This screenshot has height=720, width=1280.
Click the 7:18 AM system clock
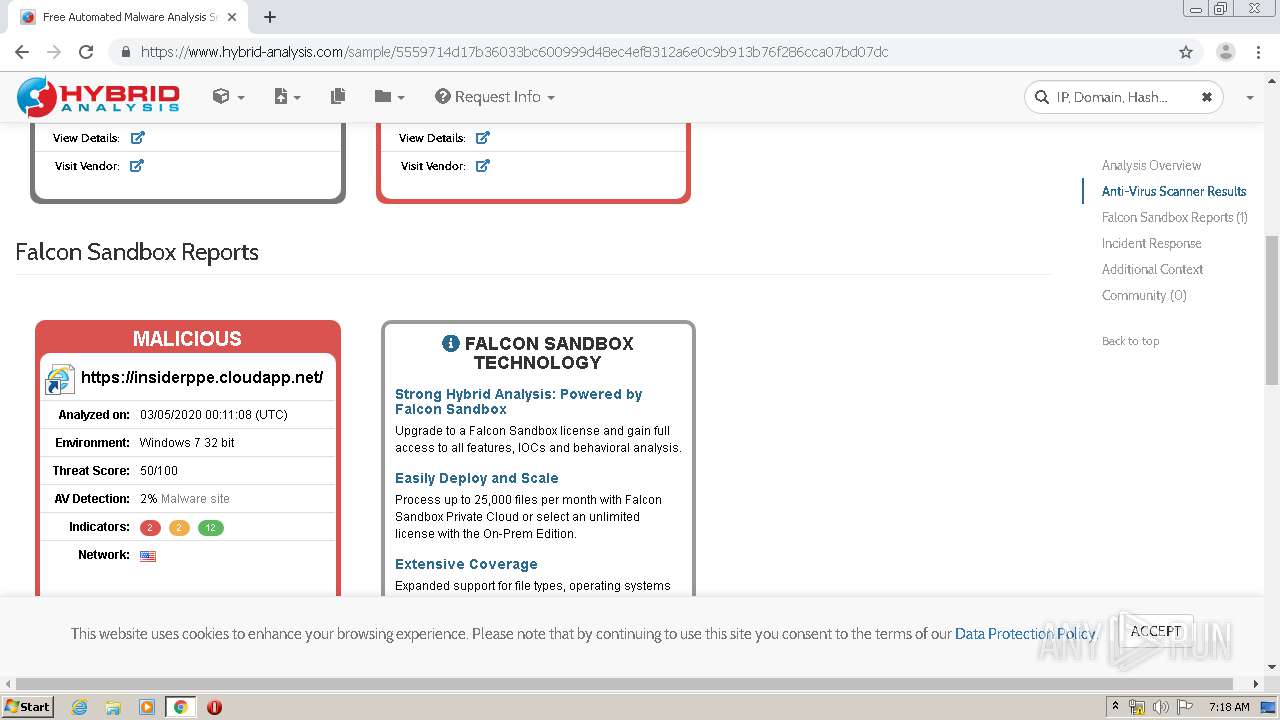(1229, 707)
